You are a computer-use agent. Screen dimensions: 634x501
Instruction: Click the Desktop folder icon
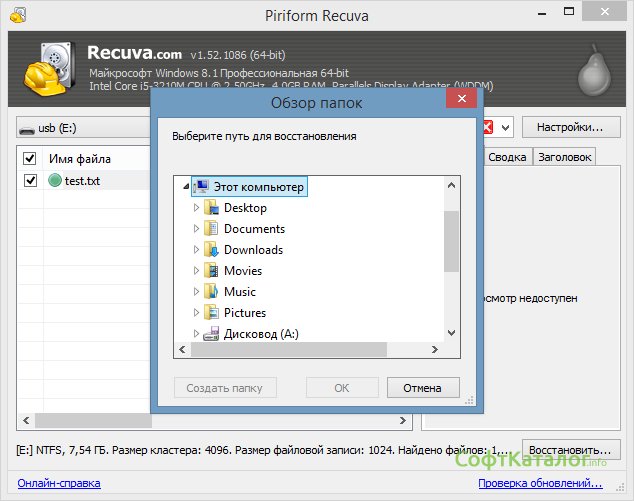coord(211,208)
